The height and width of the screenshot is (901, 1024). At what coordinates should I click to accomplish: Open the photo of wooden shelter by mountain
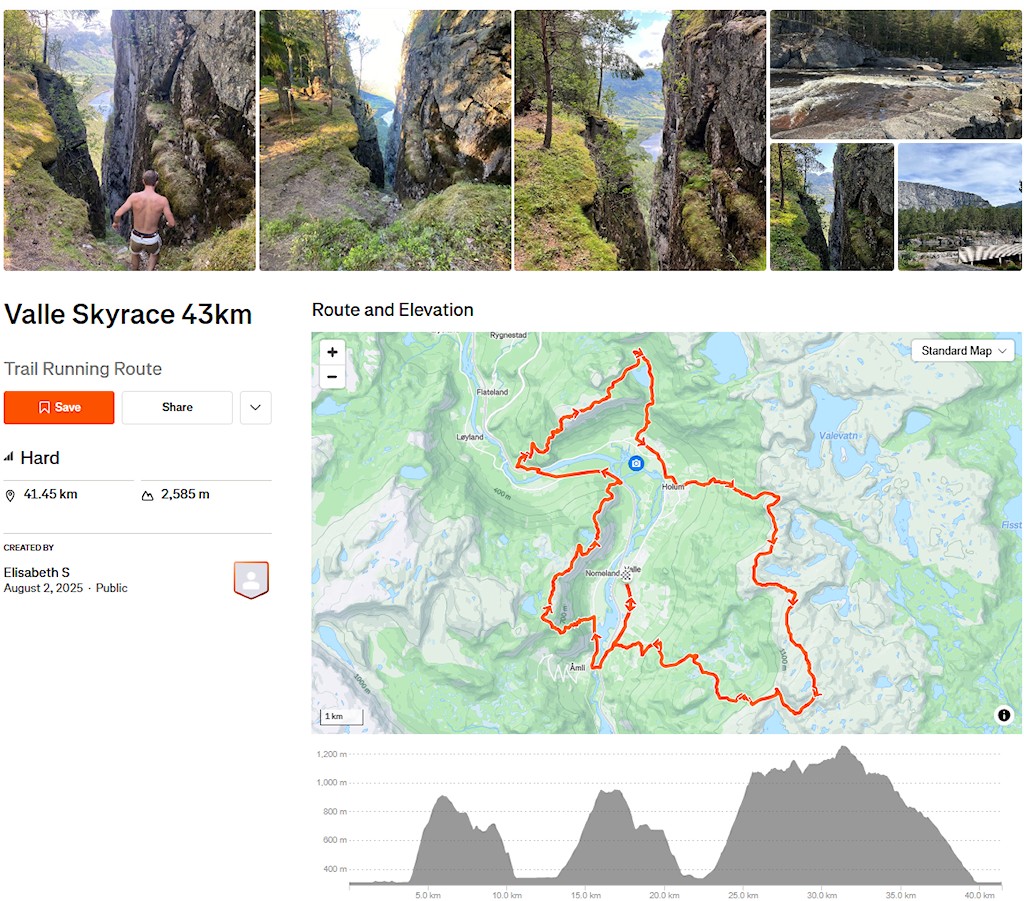coord(959,206)
